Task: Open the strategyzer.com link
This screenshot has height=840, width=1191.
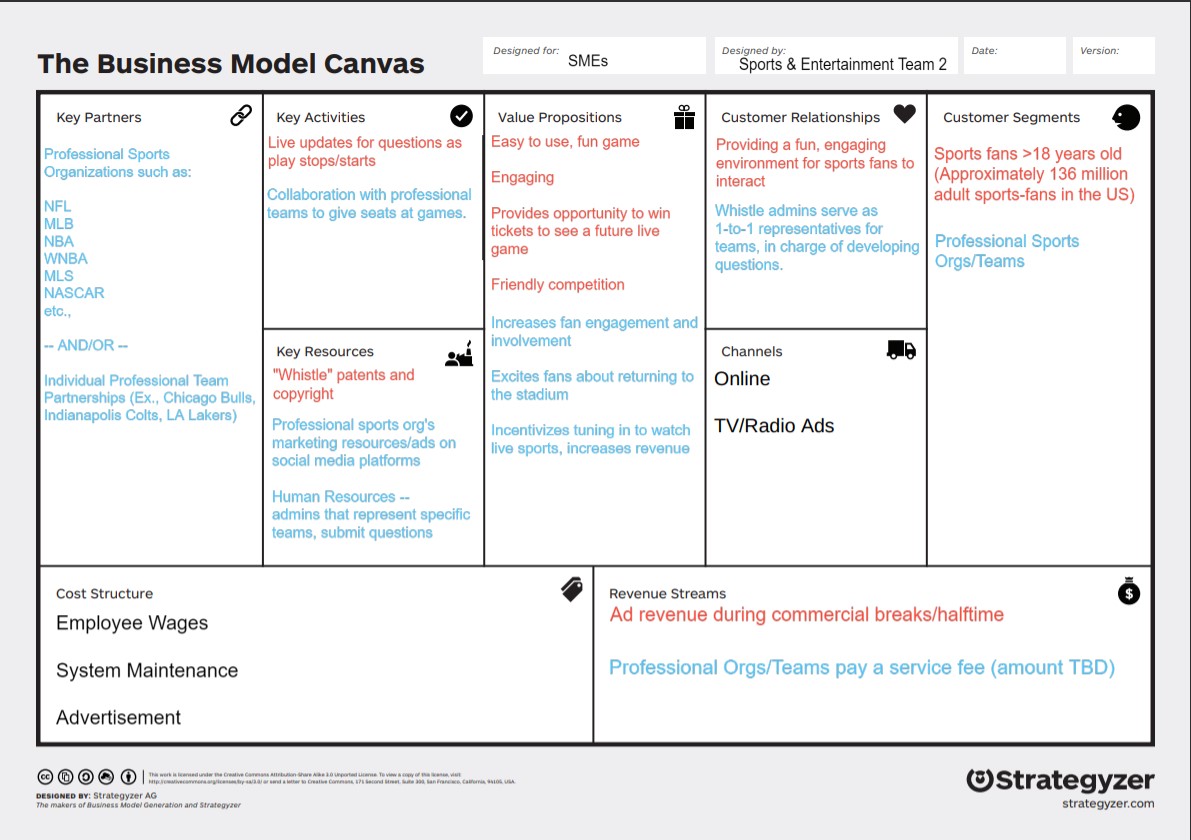Action: coord(1108,804)
